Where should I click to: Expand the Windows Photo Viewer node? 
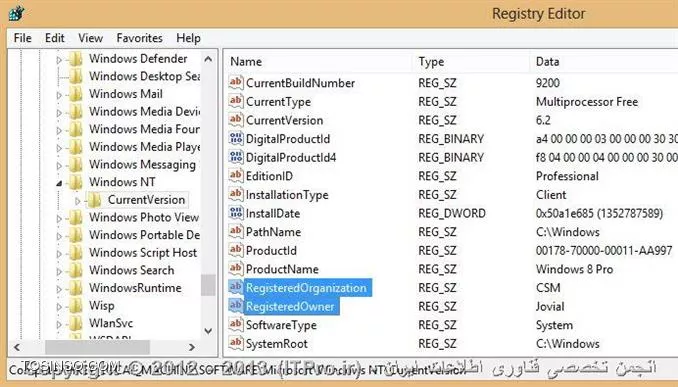coord(59,219)
